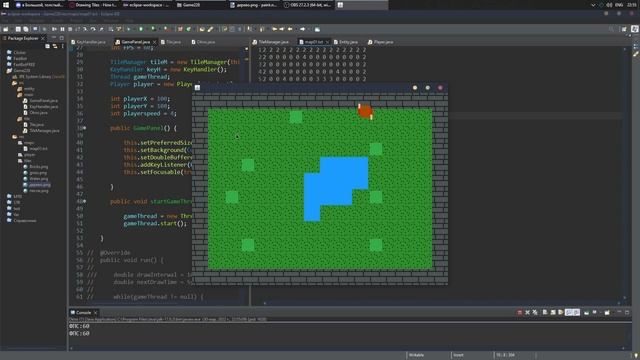Screen dimensions: 640x360
Task: Close the Package Explorer tab
Action: pos(43,38)
